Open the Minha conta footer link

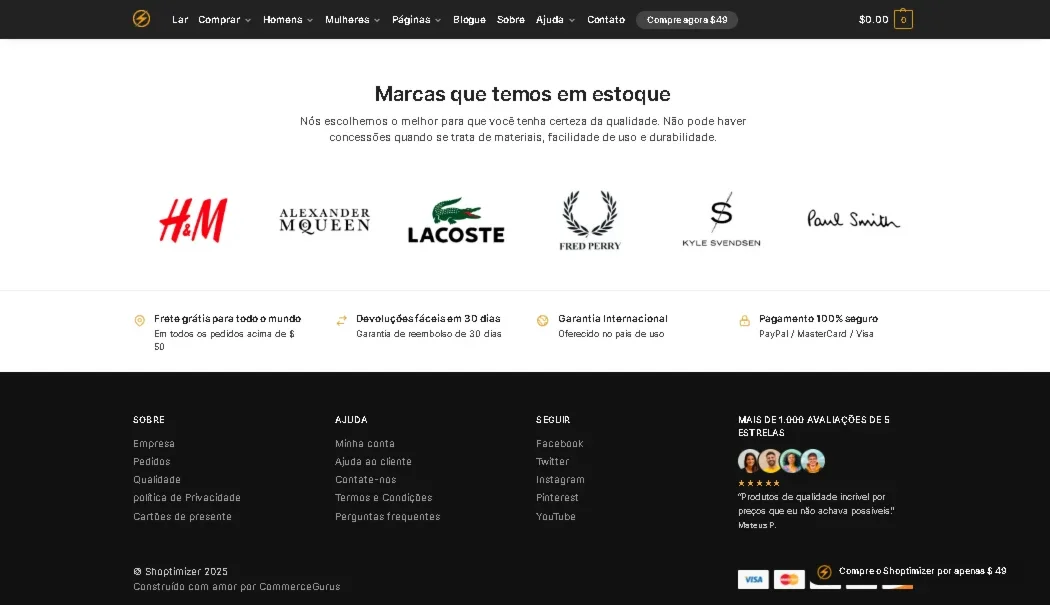365,444
